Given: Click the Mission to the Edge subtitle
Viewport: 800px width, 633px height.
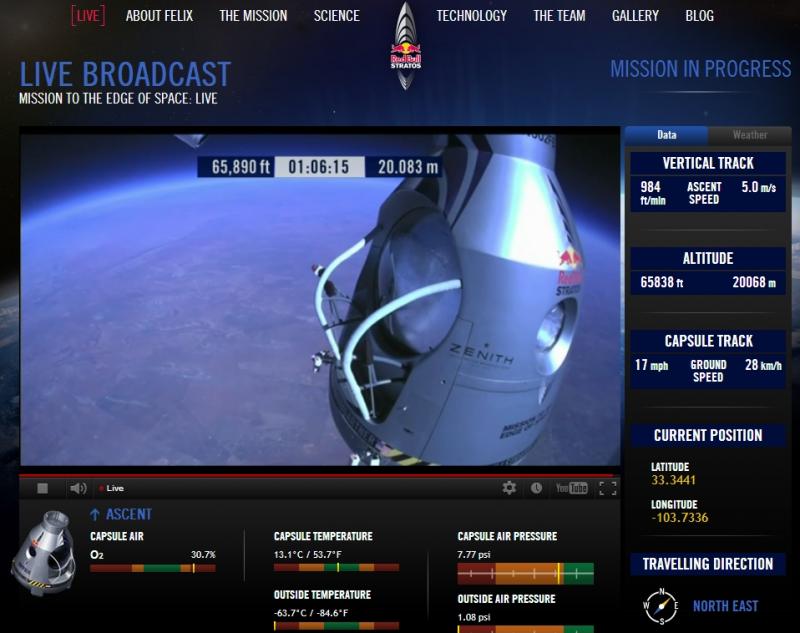Looking at the screenshot, I should point(118,98).
